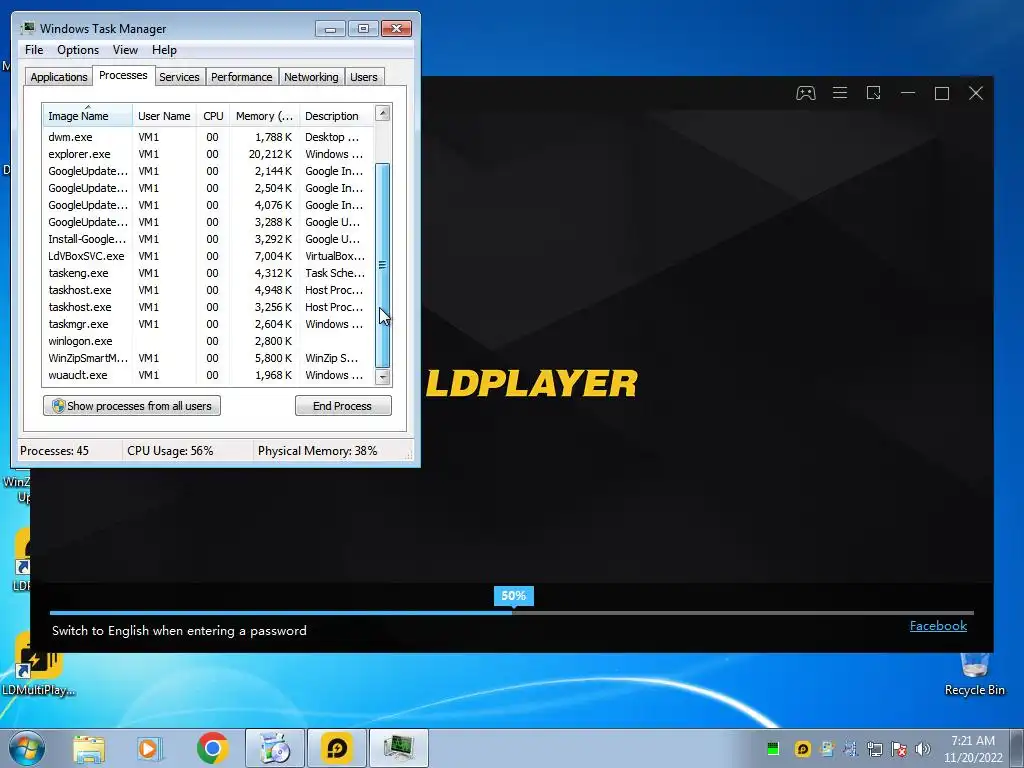Click LDPlayer system tray icon

803,748
